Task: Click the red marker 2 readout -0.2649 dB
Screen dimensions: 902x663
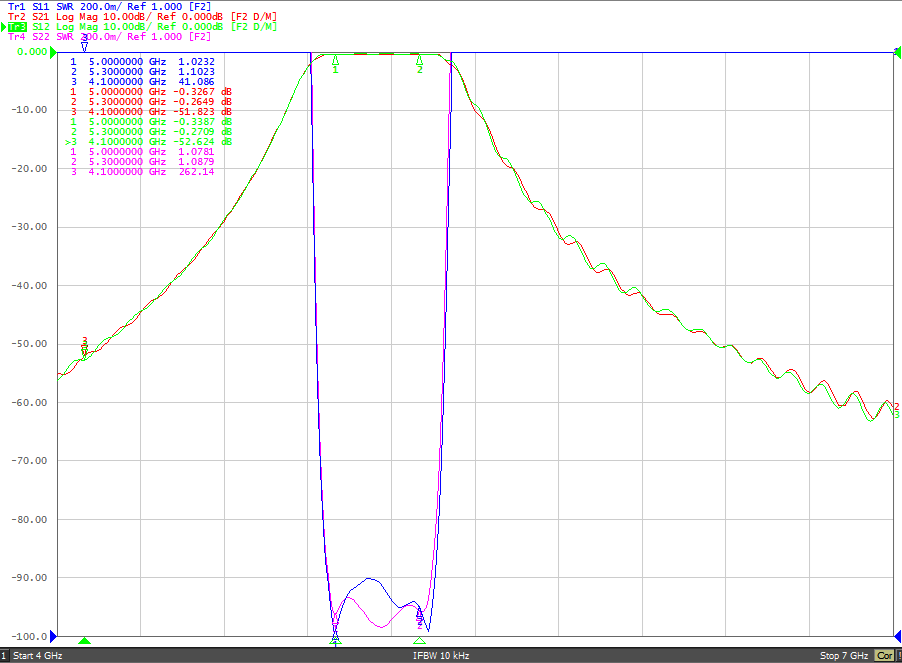Action: [202, 102]
